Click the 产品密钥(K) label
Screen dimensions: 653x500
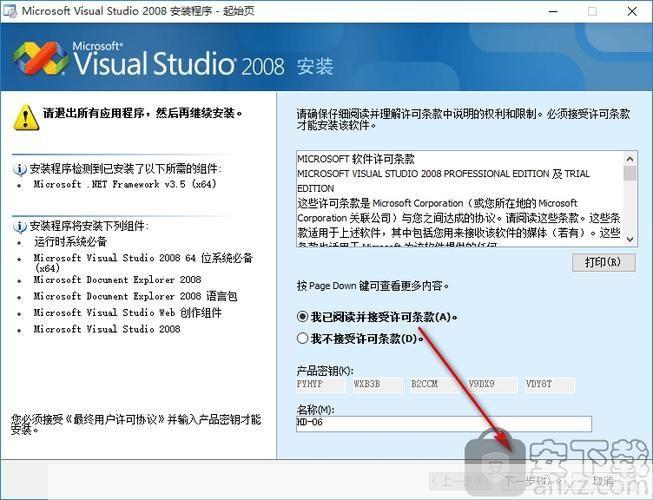tap(325, 370)
